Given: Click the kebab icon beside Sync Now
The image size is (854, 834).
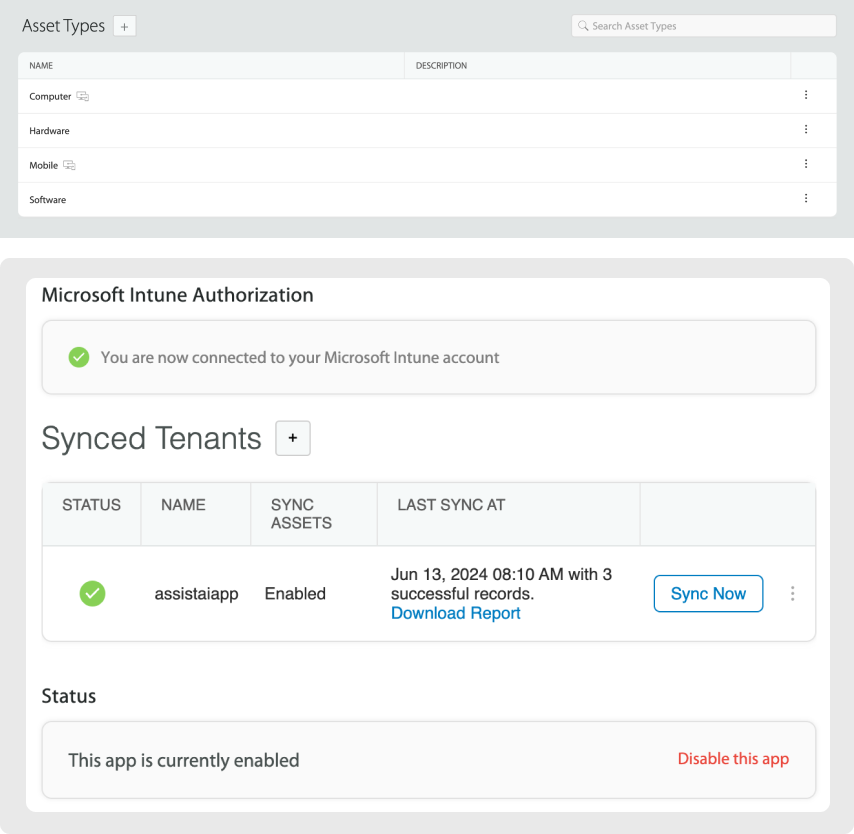Looking at the screenshot, I should click(x=793, y=593).
